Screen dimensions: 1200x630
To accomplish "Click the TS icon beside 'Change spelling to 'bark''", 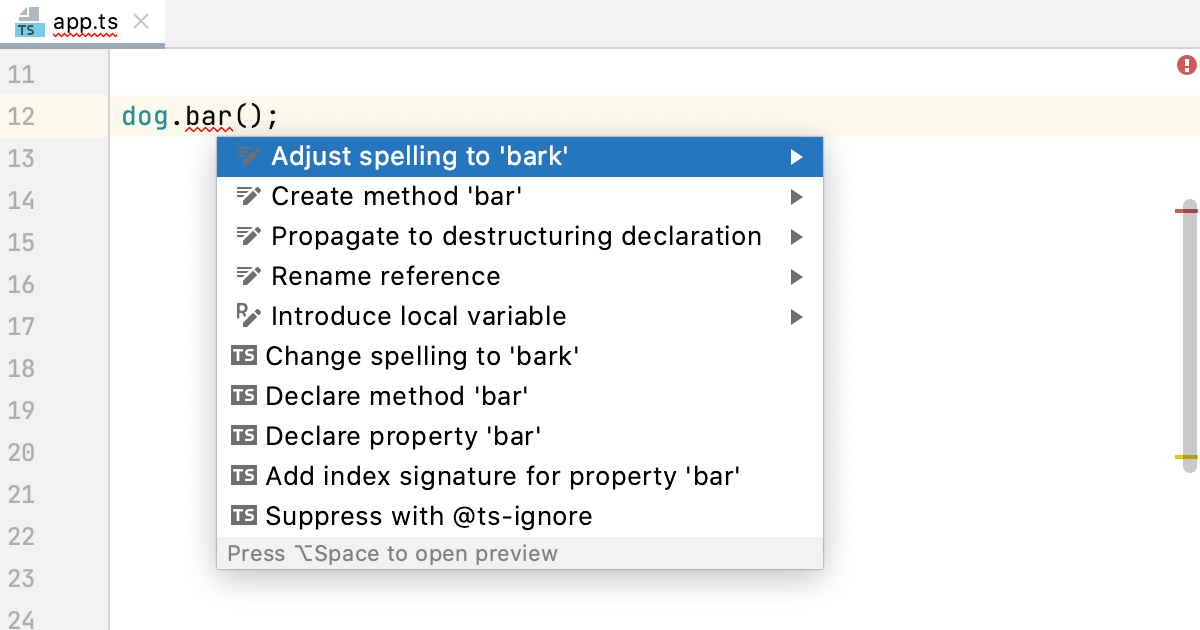I will [x=244, y=356].
